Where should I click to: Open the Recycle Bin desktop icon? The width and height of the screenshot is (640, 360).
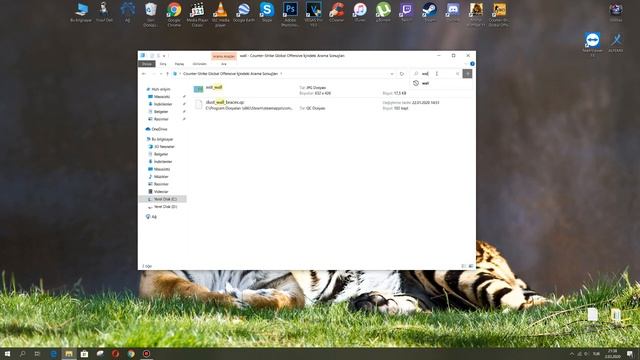point(151,13)
